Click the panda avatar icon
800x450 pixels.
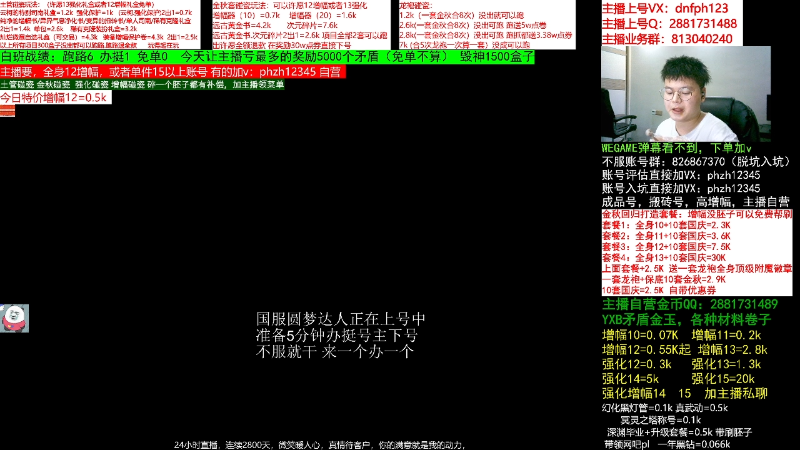14,318
